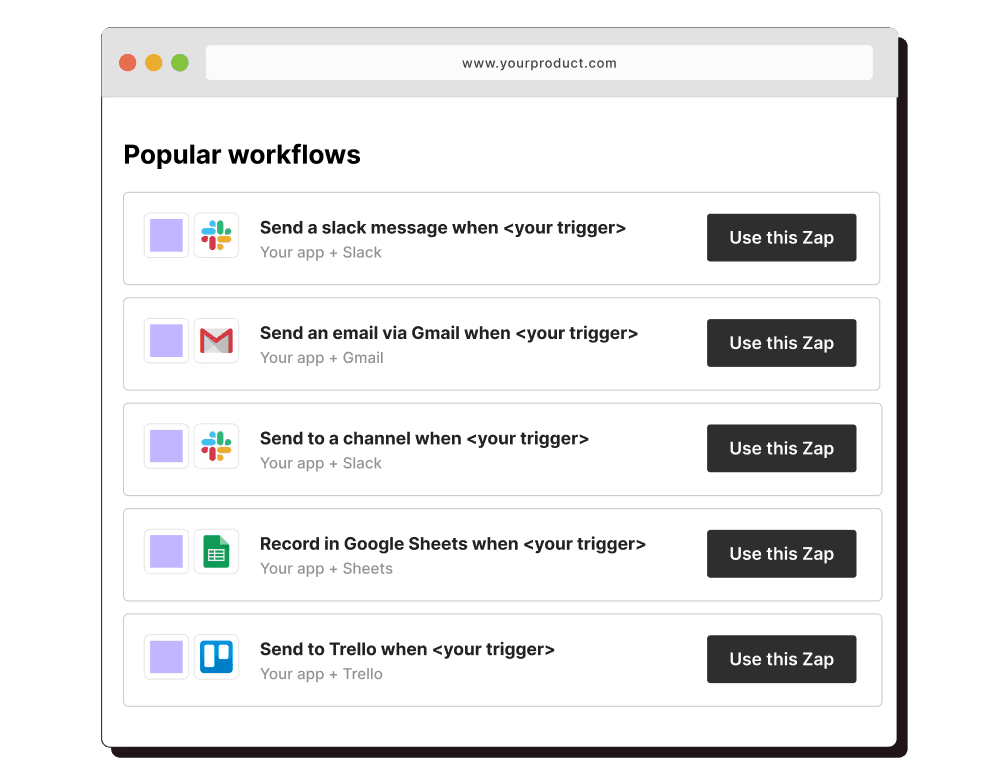The width and height of the screenshot is (1000, 775).
Task: Click the purple app placeholder beside Gmail
Action: click(x=166, y=341)
